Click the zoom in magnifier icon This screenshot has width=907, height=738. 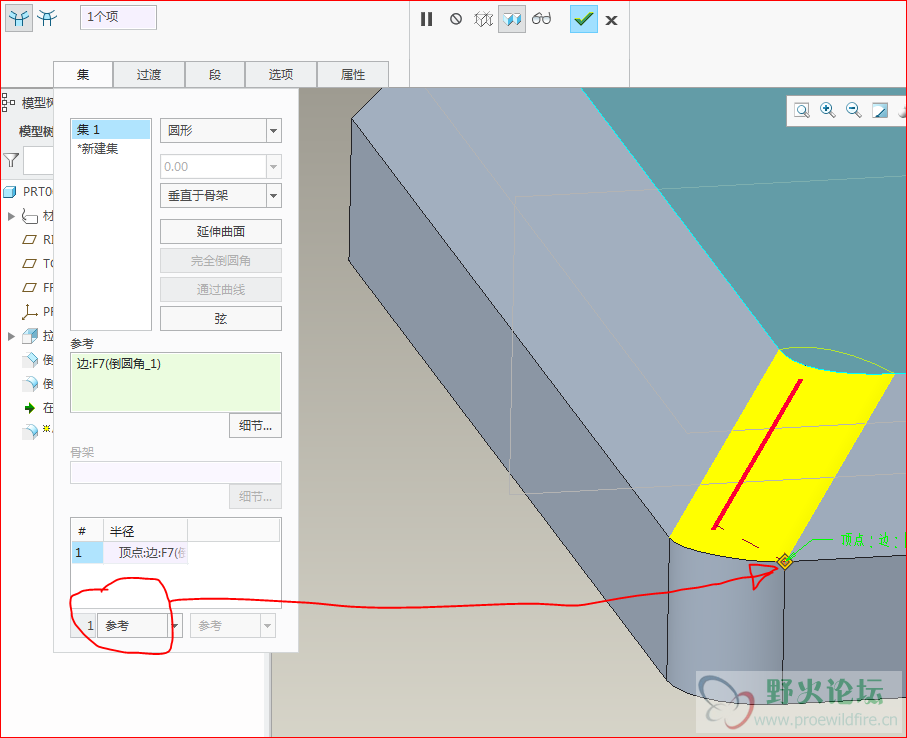[828, 110]
